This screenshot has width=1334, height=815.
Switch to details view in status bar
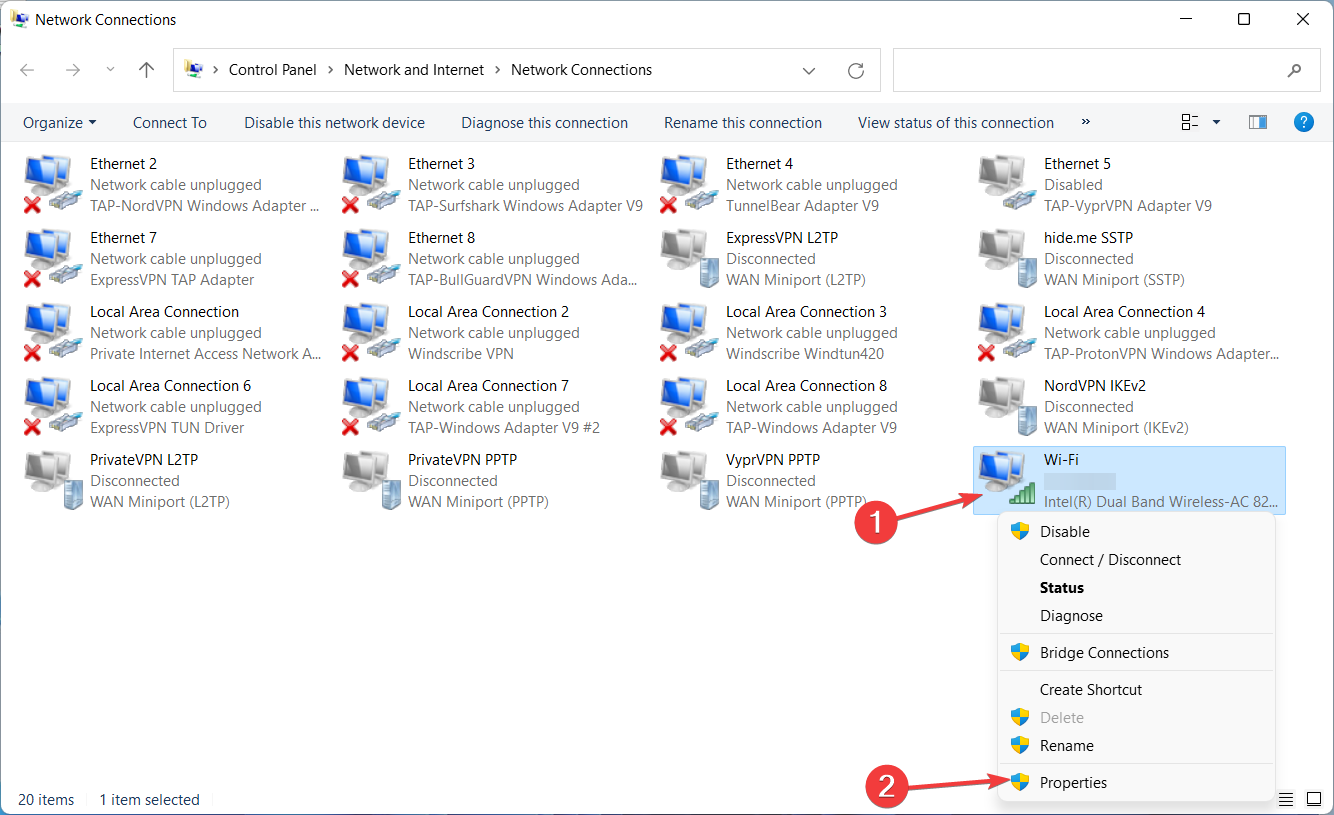pos(1286,799)
